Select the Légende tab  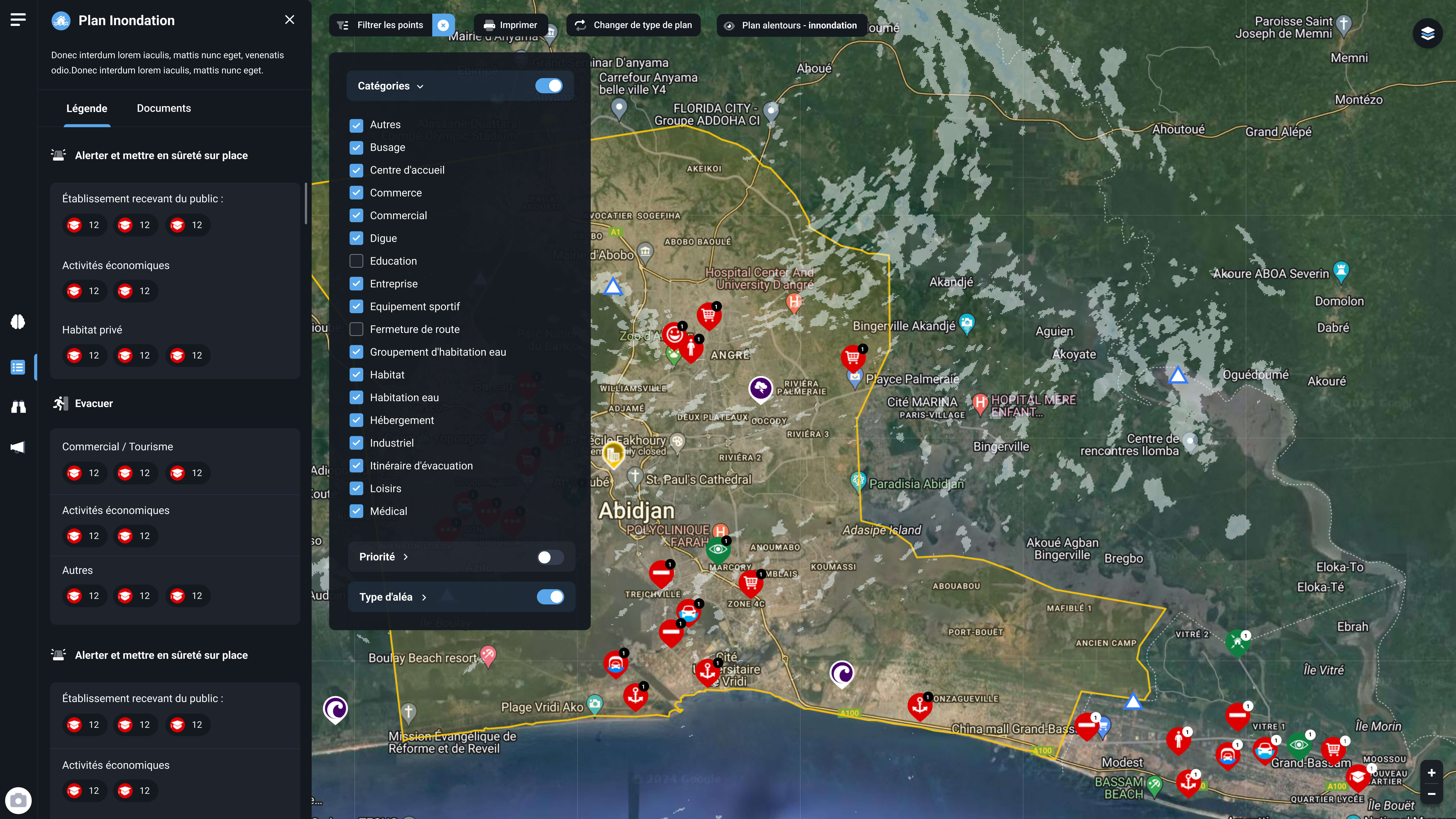(x=86, y=108)
